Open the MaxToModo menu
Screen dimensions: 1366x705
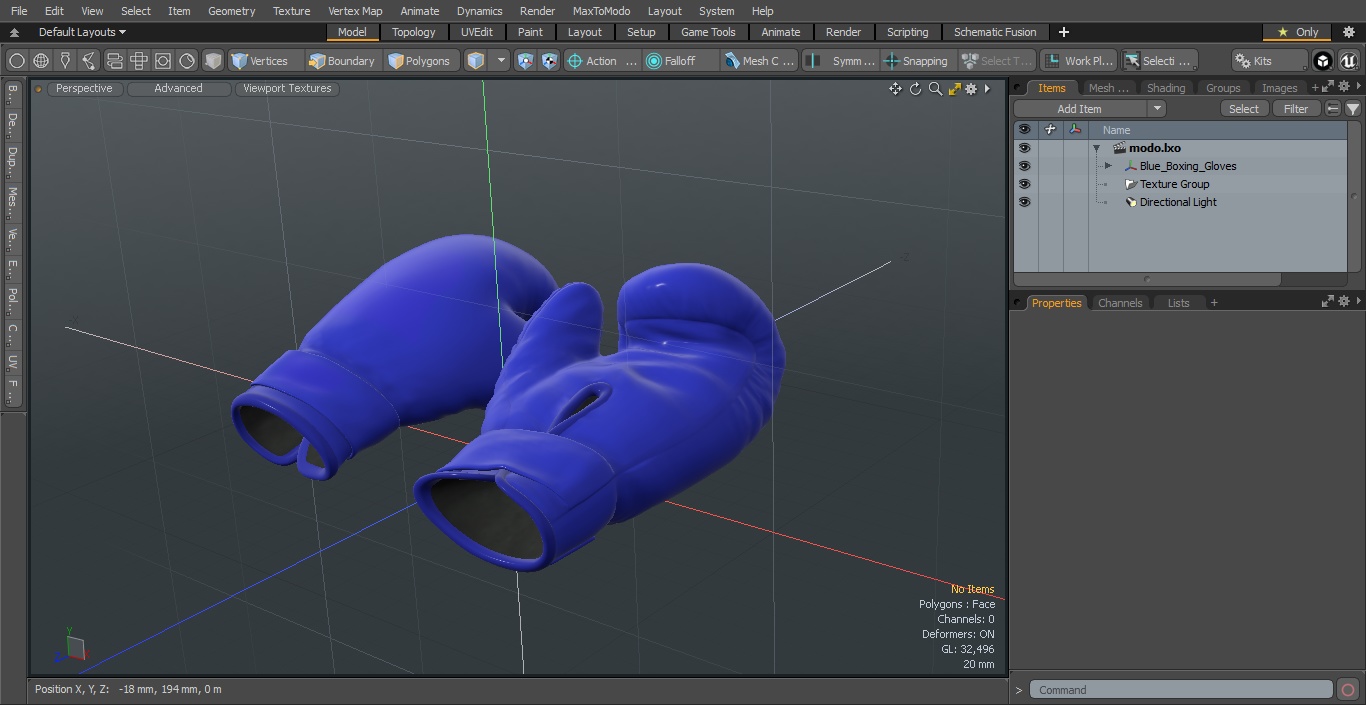point(601,11)
